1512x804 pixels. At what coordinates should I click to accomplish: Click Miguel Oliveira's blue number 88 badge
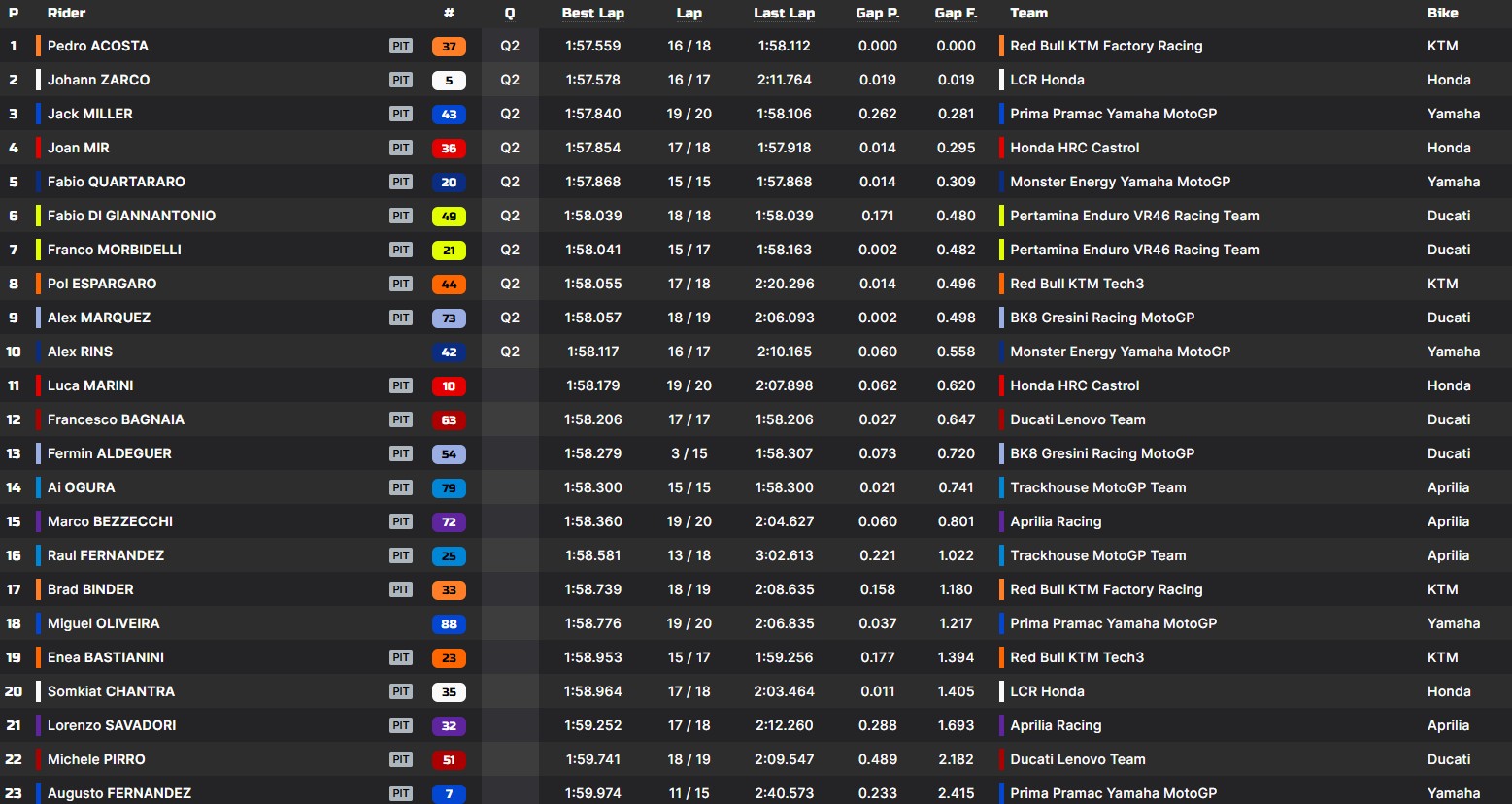pyautogui.click(x=449, y=624)
